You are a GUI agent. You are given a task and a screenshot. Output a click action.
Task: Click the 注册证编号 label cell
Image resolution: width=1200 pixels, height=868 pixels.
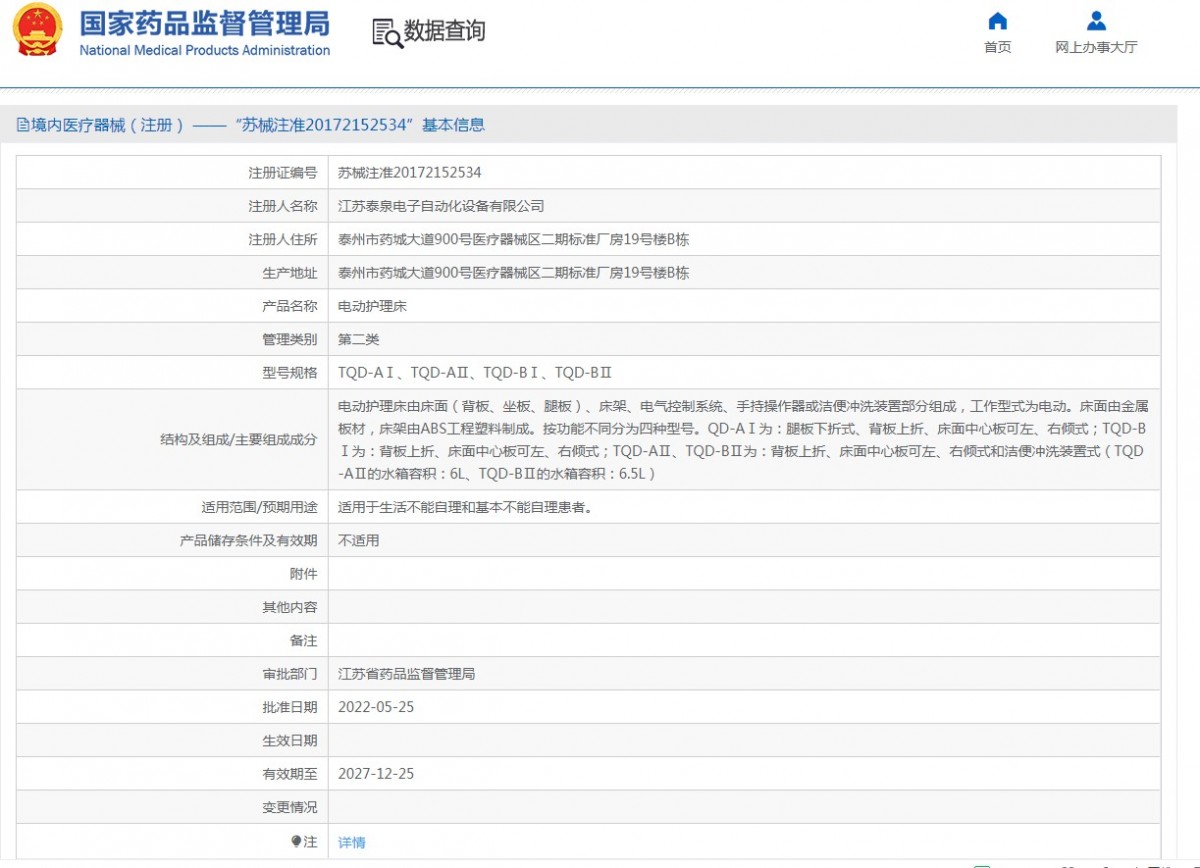pos(172,172)
